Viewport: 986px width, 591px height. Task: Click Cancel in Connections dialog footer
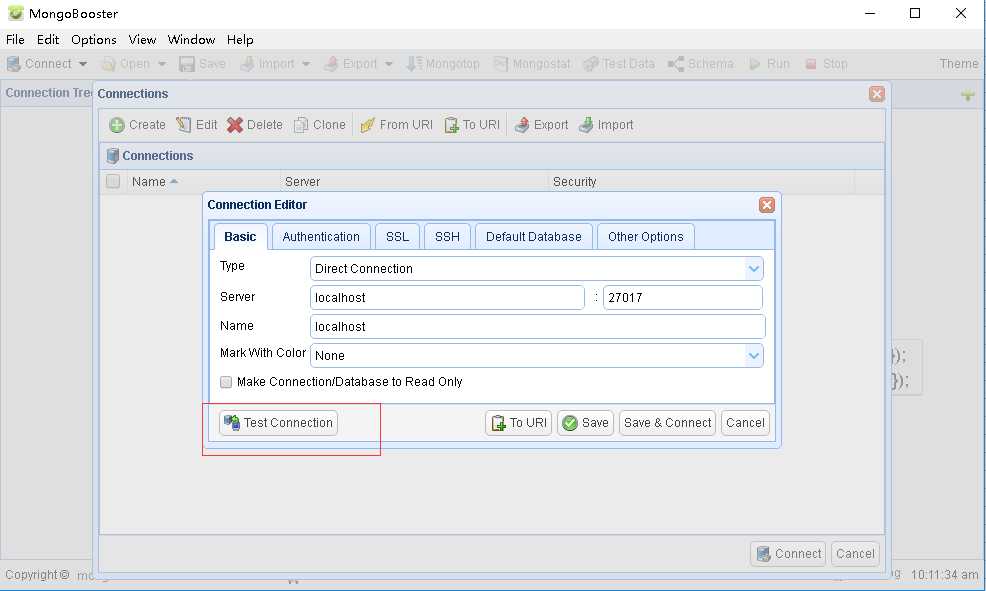[x=855, y=553]
